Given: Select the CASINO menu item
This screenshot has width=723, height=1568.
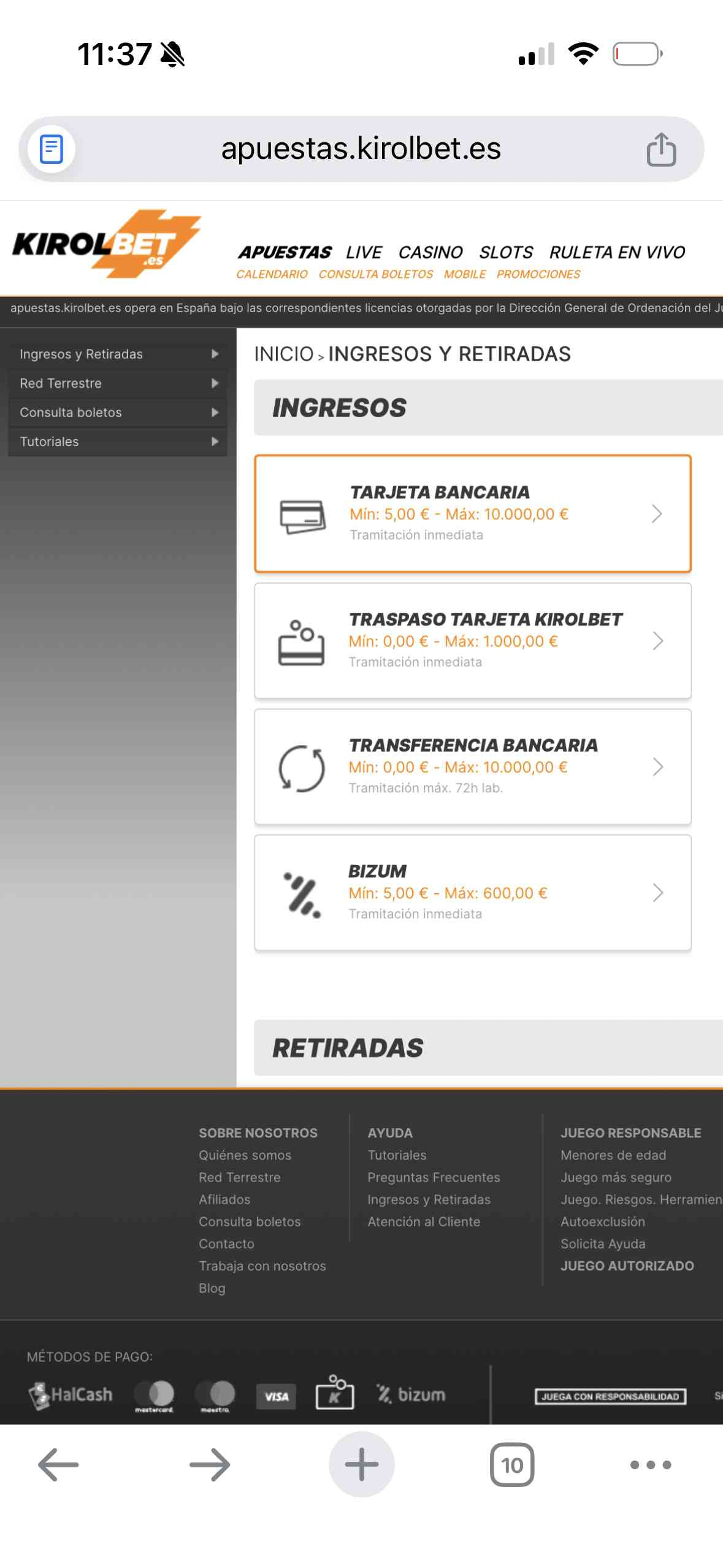Looking at the screenshot, I should (x=430, y=252).
